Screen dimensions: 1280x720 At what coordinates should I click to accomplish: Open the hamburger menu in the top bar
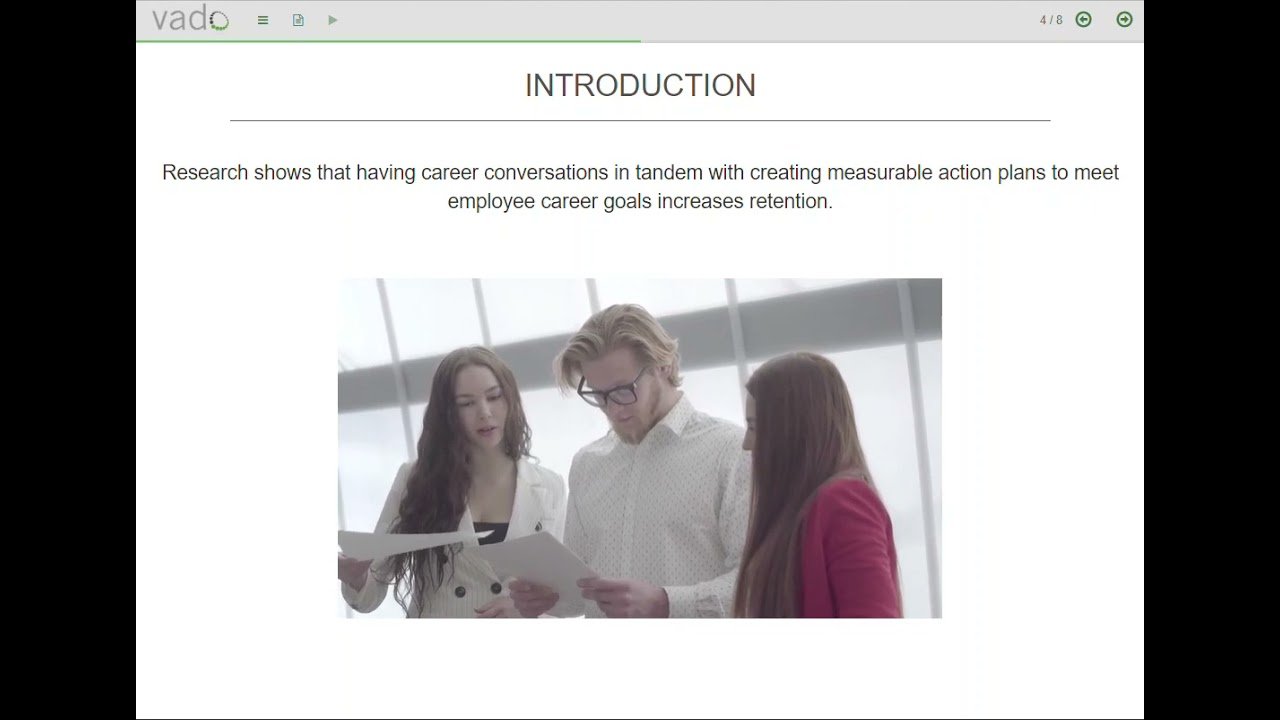coord(263,20)
